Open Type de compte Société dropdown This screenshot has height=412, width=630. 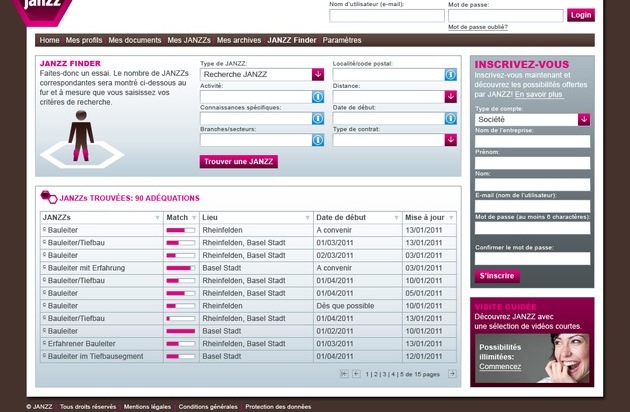click(x=584, y=119)
